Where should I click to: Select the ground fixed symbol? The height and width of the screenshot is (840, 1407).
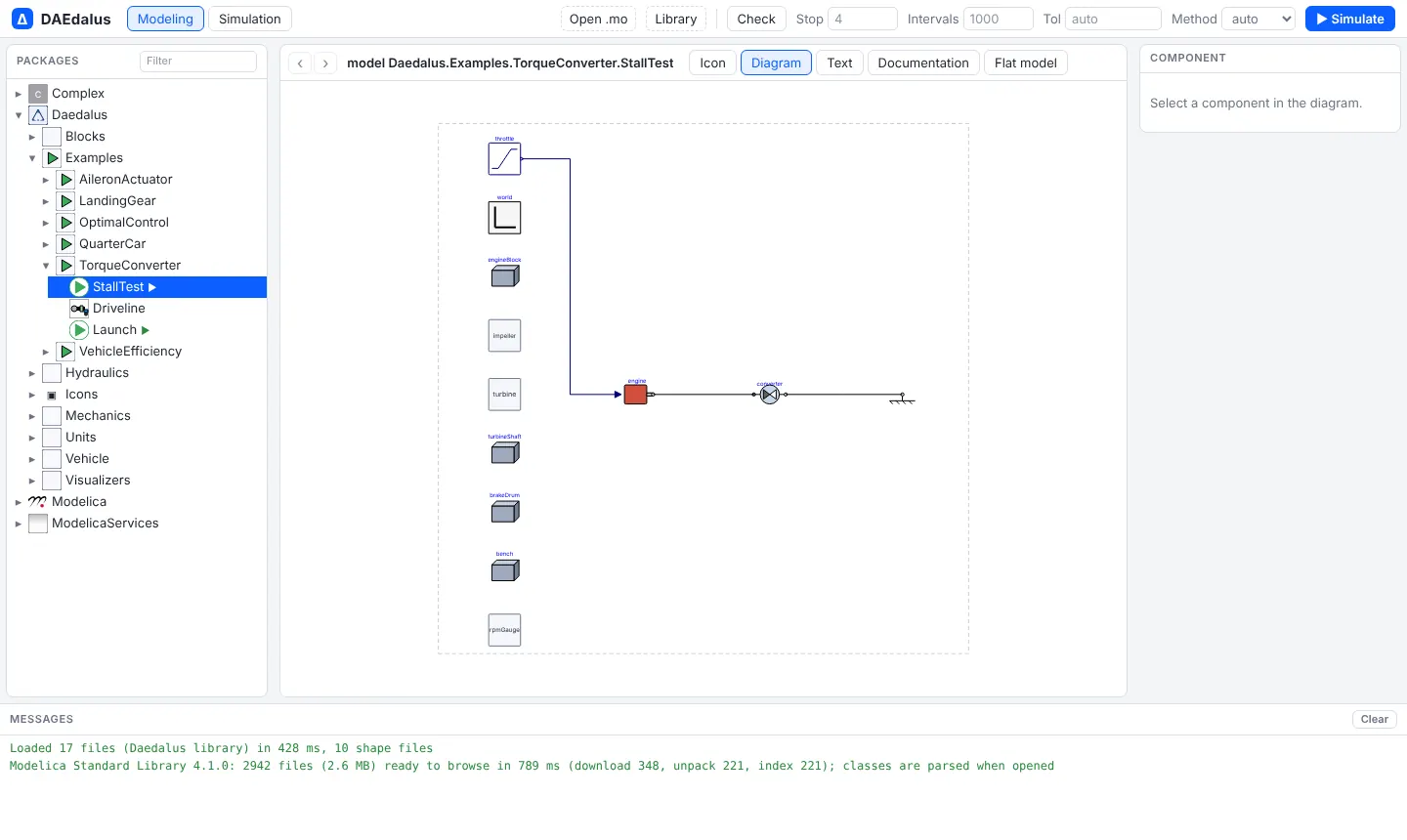902,399
